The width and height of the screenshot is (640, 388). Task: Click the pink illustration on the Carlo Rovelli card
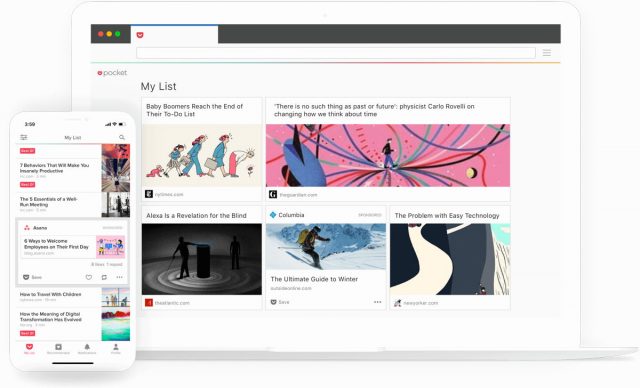point(388,155)
